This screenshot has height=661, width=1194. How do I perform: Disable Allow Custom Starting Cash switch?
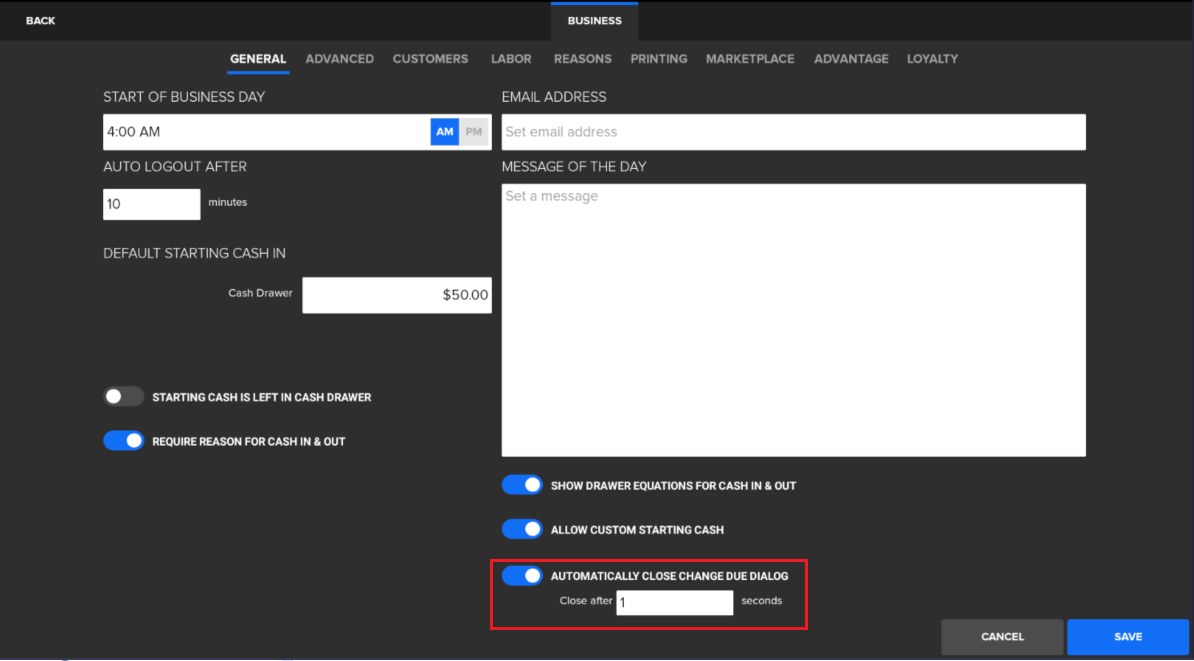point(522,529)
